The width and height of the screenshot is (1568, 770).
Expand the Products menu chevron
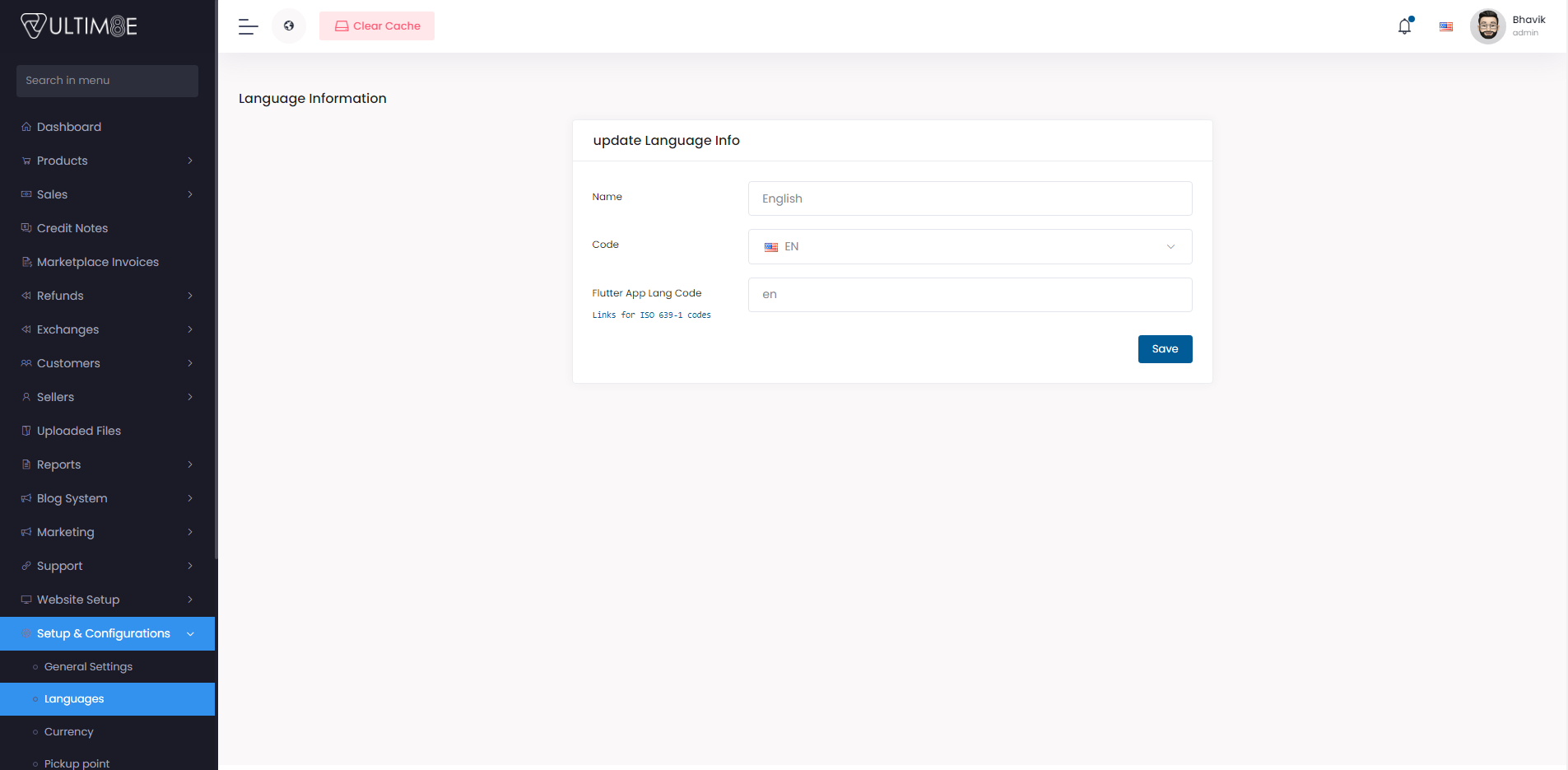[190, 161]
